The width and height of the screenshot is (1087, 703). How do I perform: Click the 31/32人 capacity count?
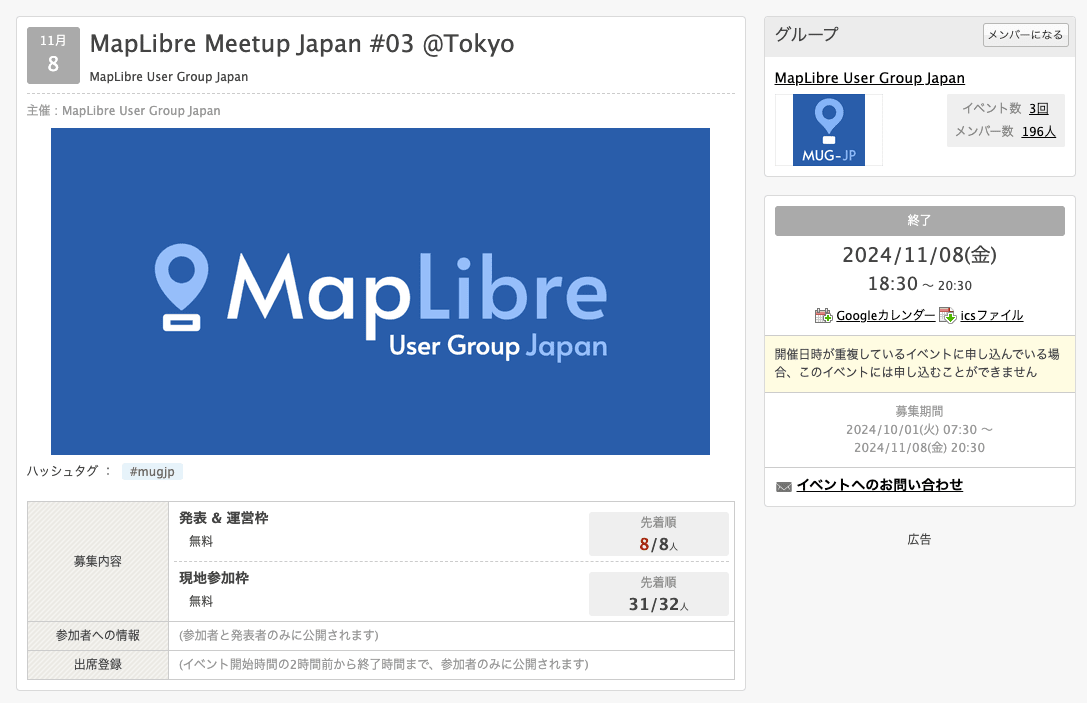[658, 605]
